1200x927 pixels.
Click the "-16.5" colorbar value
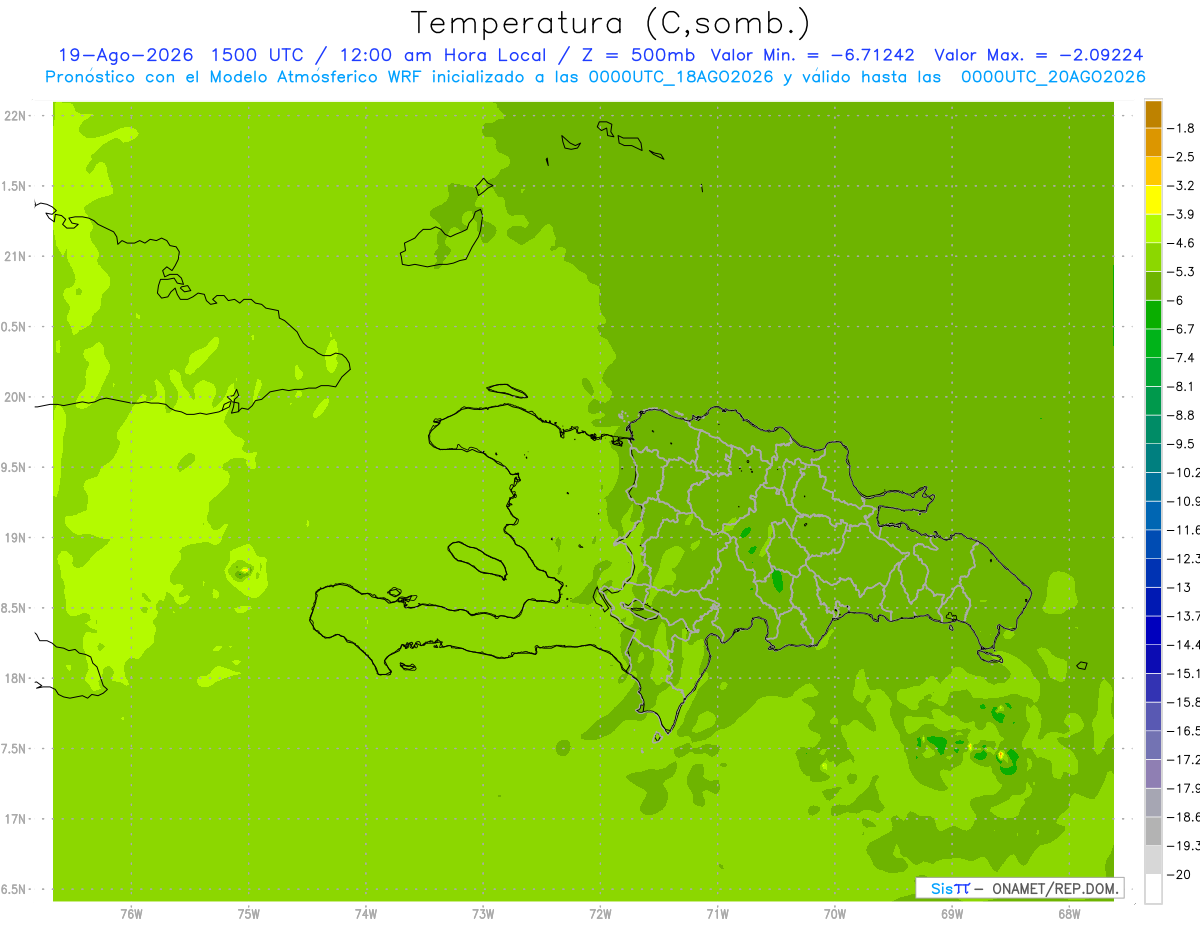(x=1185, y=730)
